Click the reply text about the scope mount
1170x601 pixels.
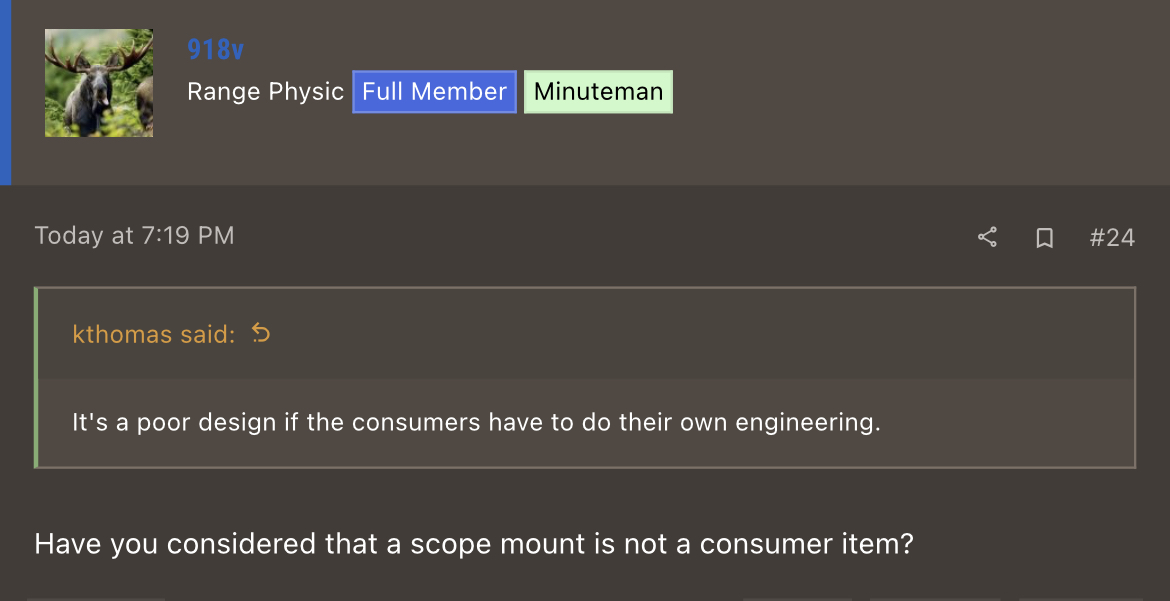474,544
